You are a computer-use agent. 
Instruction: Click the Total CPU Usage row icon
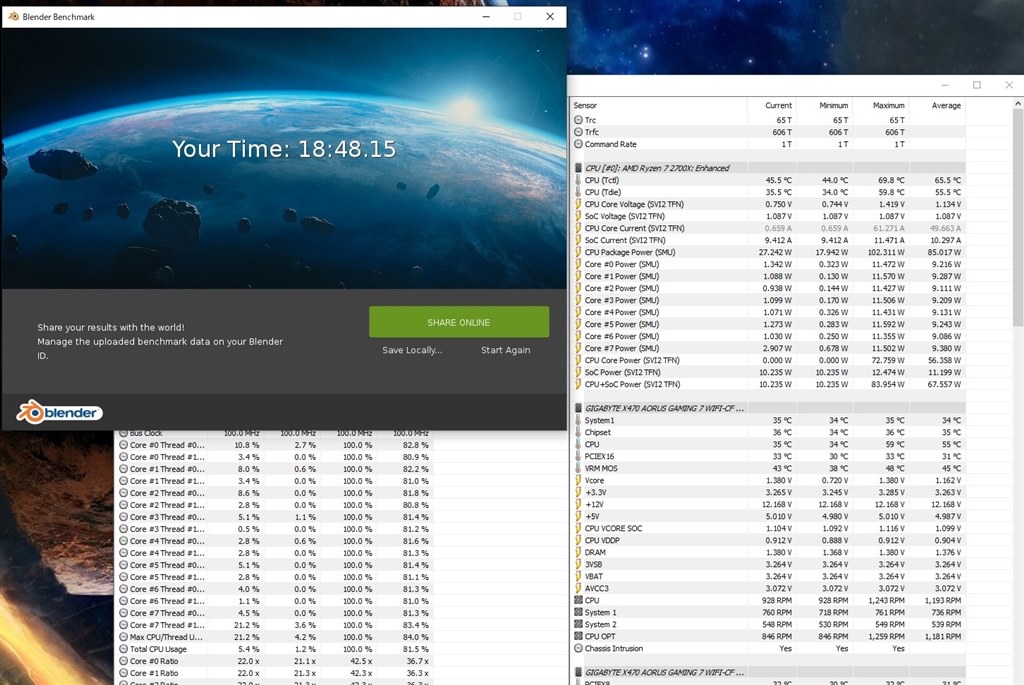(x=123, y=649)
